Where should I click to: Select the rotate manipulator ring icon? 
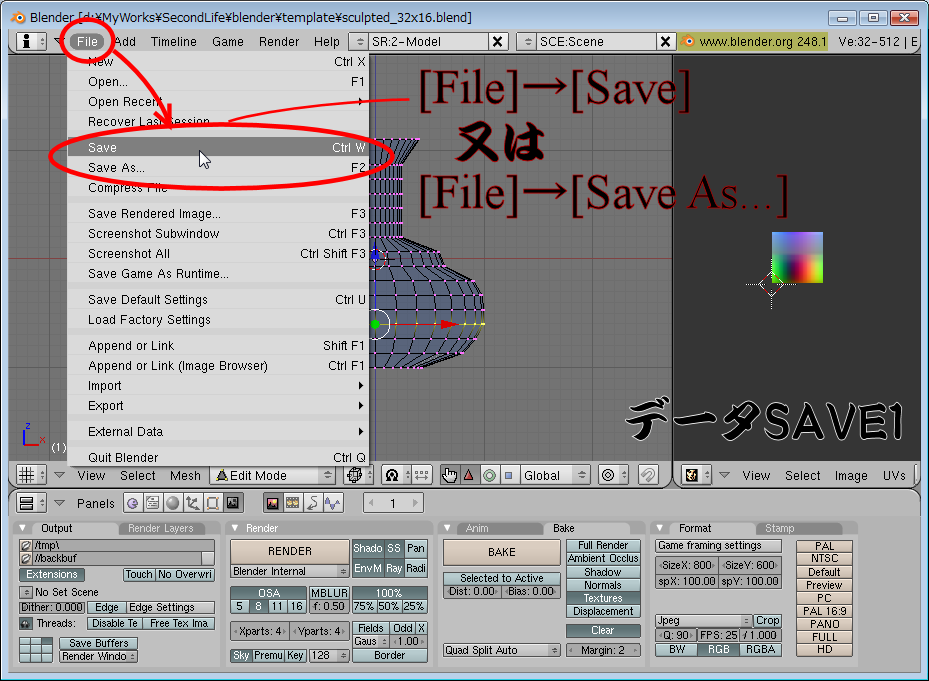click(489, 475)
